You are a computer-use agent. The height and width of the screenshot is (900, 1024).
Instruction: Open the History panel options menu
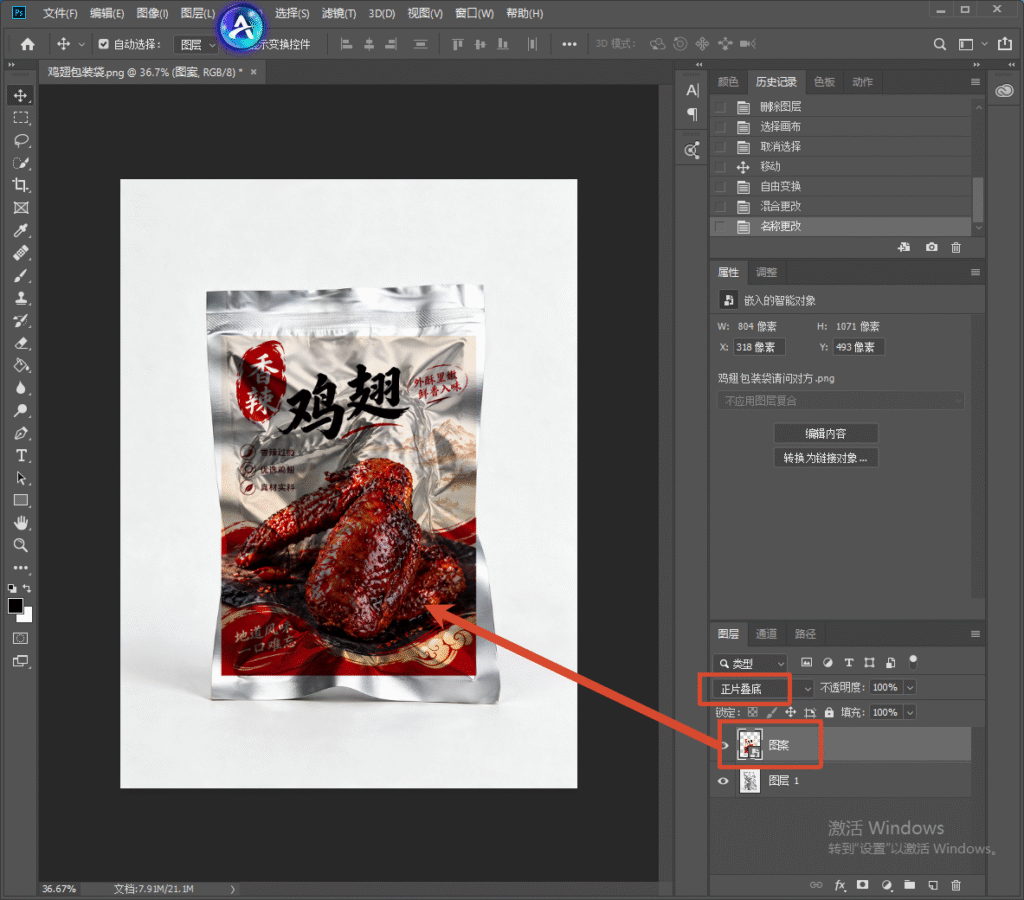point(975,82)
